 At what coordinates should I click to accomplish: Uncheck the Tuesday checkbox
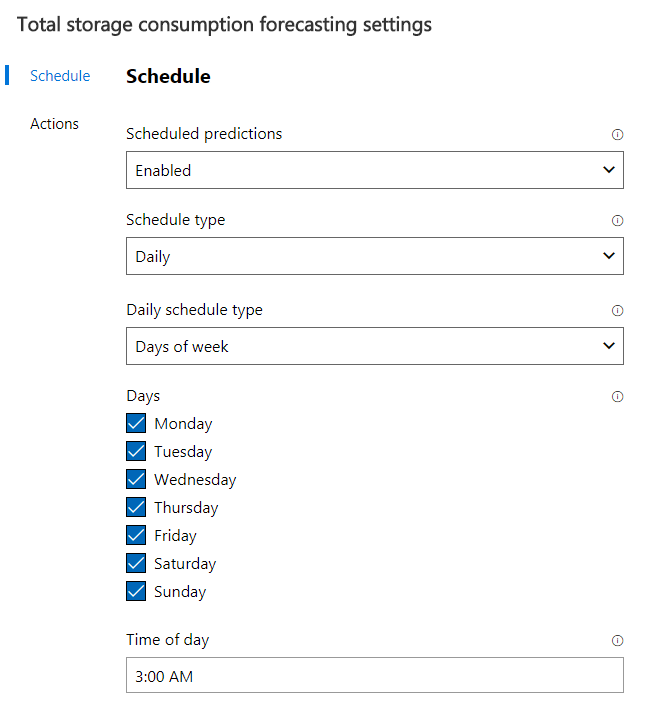tap(137, 451)
